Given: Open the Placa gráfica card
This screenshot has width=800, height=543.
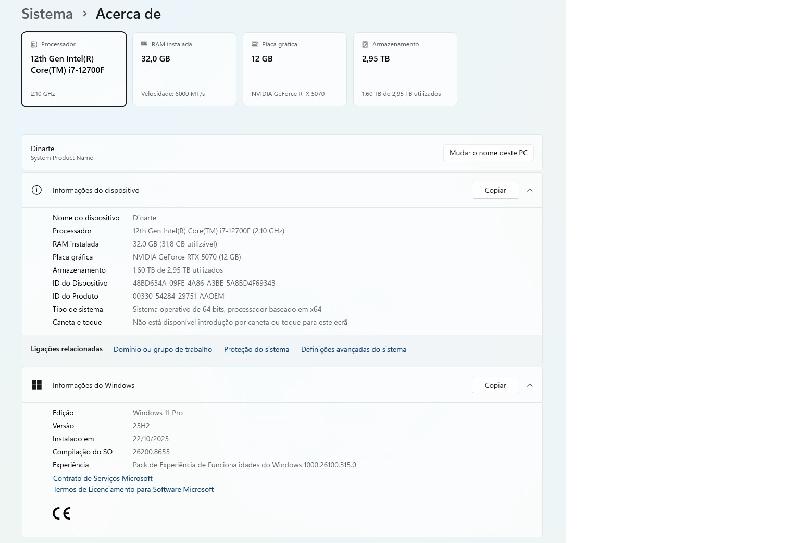Looking at the screenshot, I should (294, 69).
